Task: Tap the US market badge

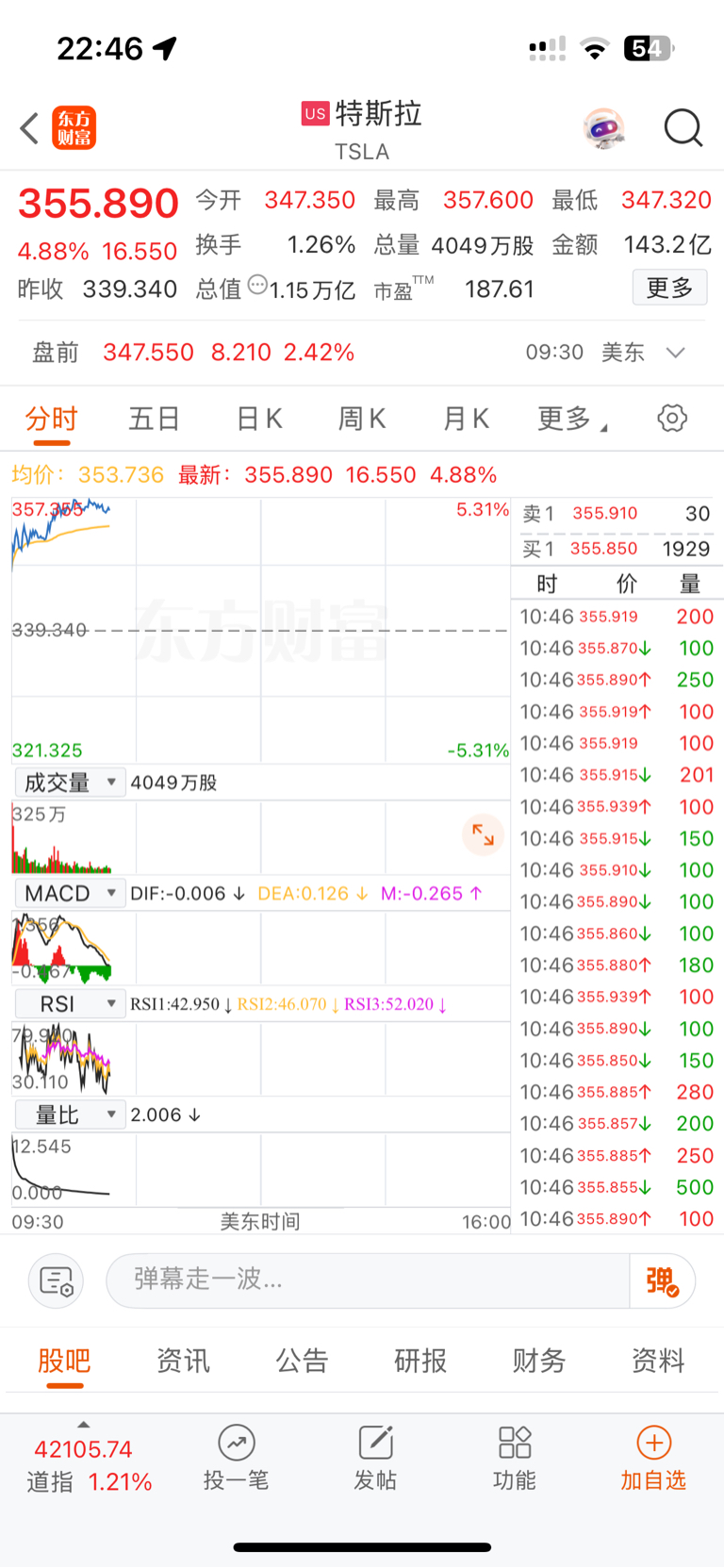Action: coord(315,113)
